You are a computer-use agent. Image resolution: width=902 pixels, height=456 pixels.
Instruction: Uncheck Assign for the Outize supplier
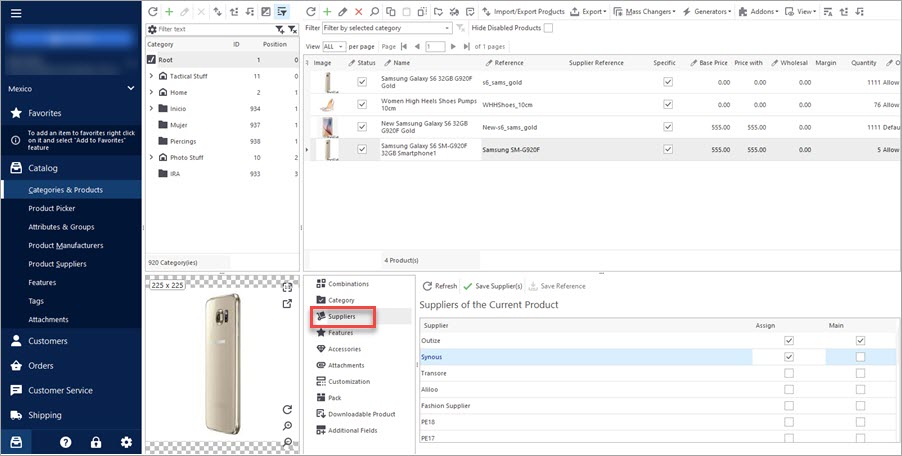789,341
